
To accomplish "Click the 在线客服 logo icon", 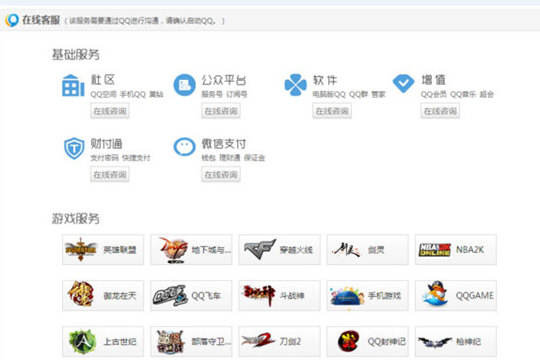I will [12, 20].
